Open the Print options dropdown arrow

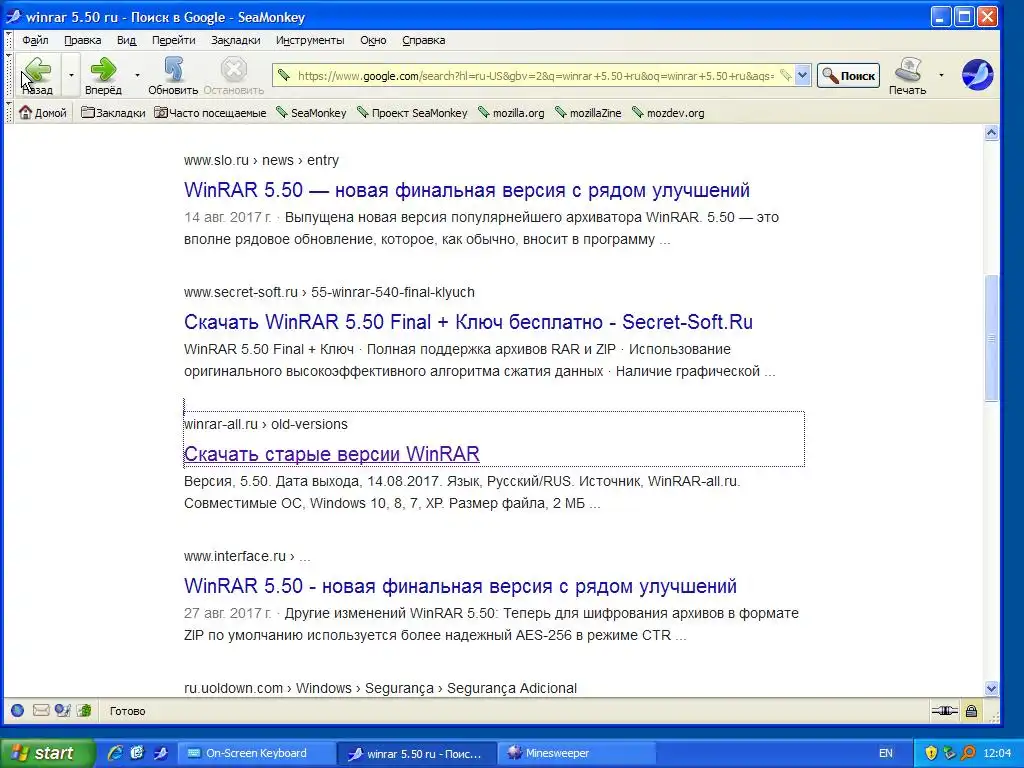tap(941, 76)
